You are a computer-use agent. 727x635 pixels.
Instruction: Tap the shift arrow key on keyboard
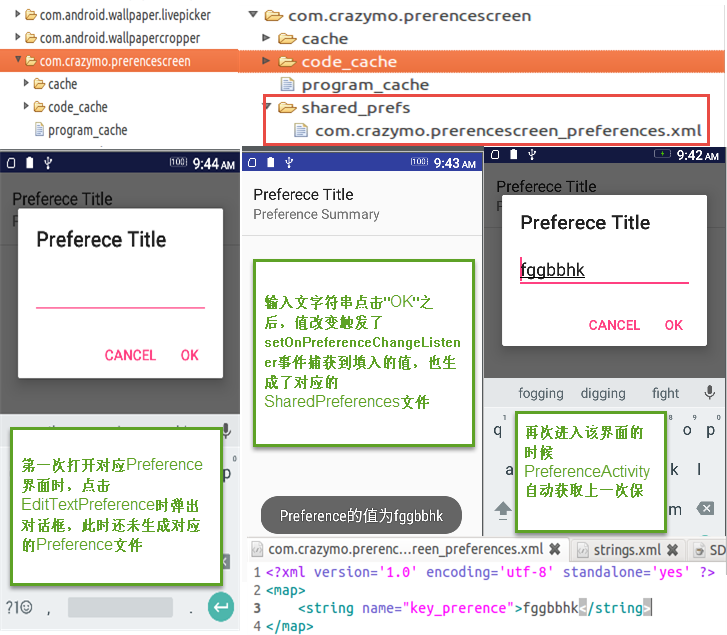[503, 511]
